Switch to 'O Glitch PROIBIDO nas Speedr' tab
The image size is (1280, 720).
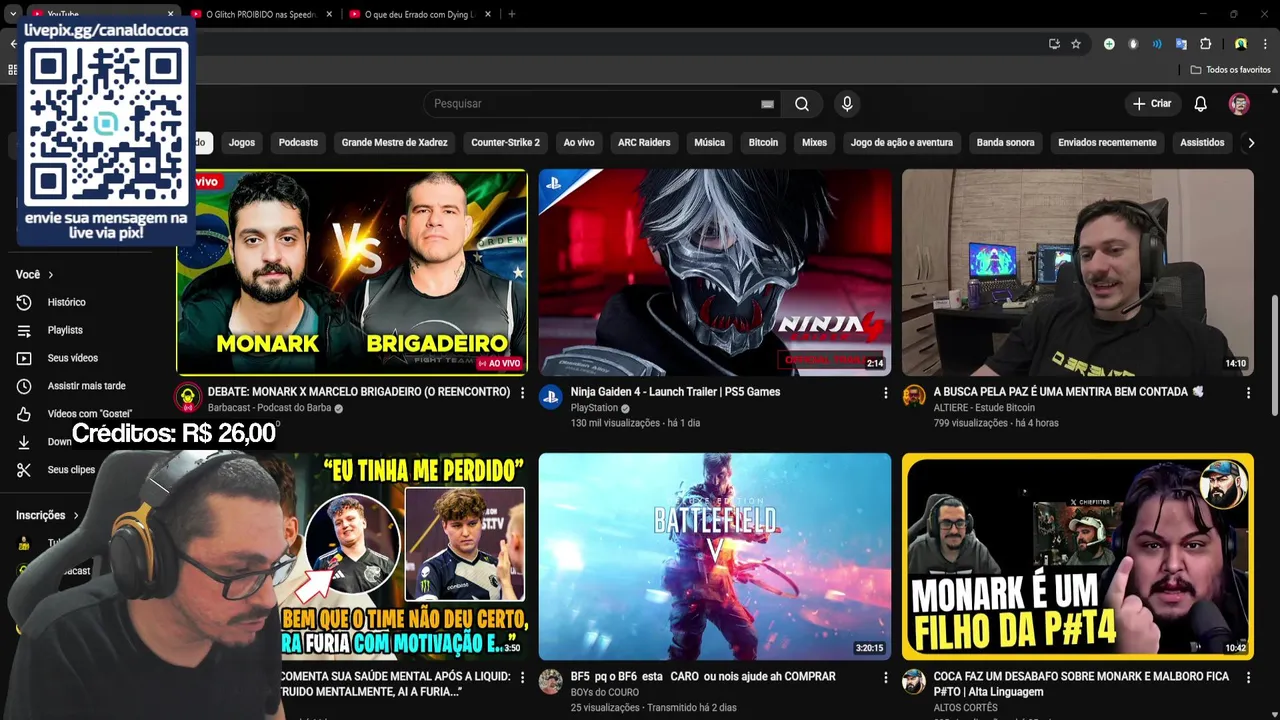point(262,14)
